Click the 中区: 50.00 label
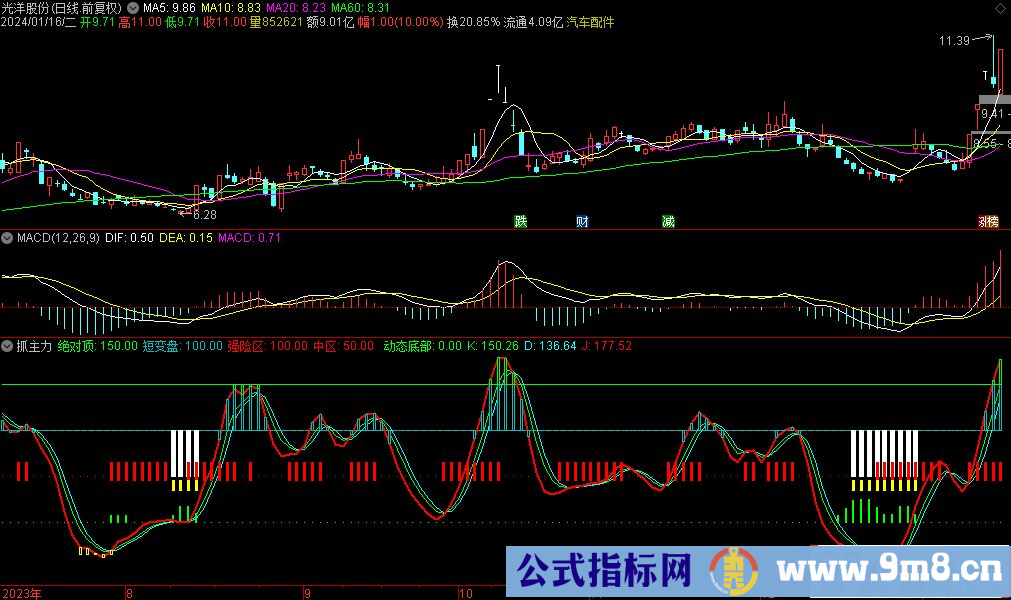Image resolution: width=1011 pixels, height=600 pixels. tap(344, 346)
